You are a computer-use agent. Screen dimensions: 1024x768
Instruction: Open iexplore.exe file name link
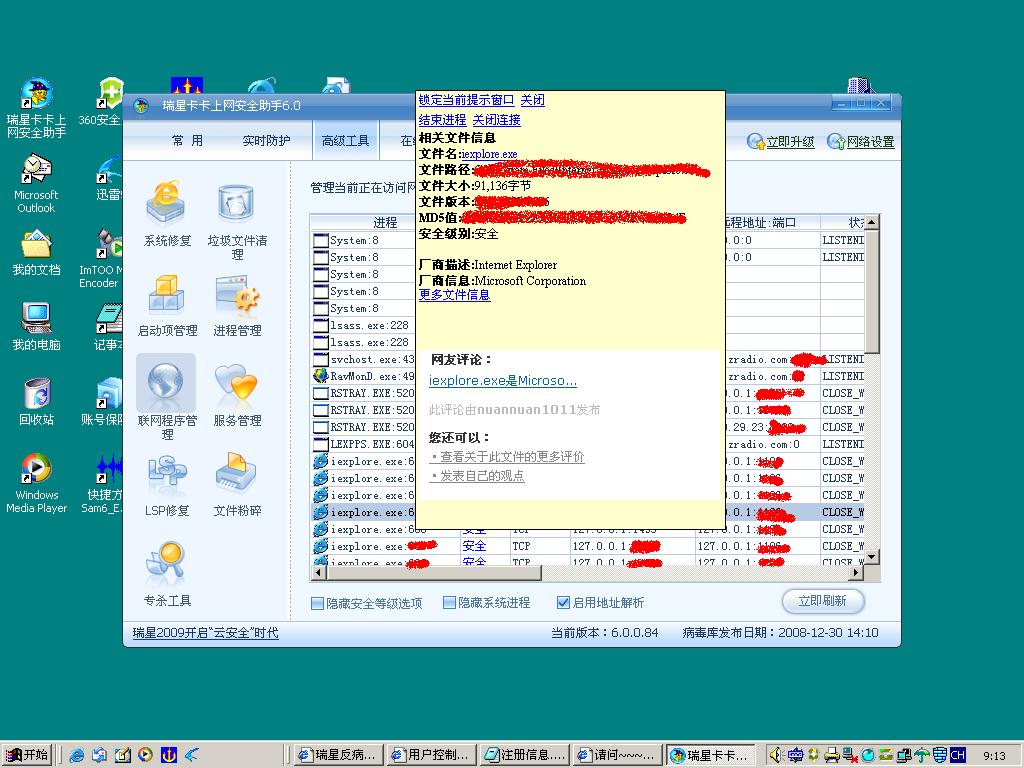pos(489,154)
